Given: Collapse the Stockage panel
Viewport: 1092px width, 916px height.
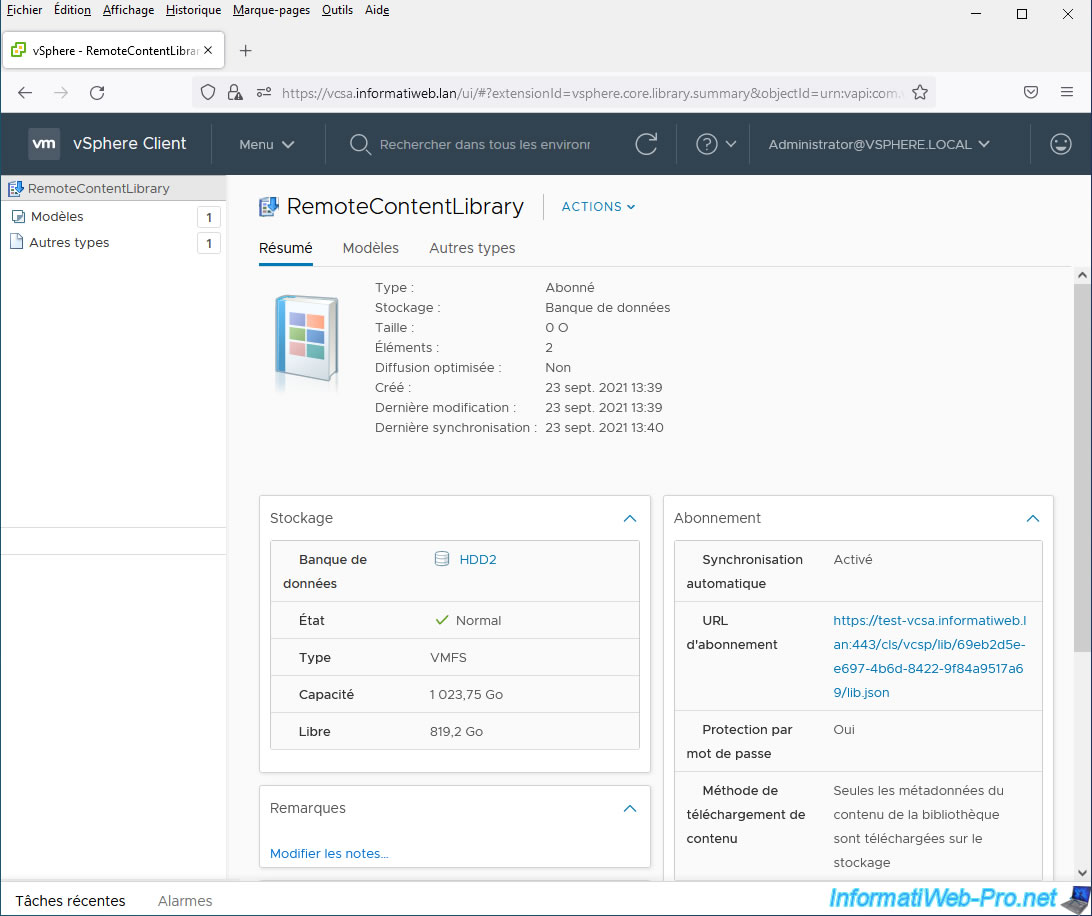Looking at the screenshot, I should coord(629,518).
